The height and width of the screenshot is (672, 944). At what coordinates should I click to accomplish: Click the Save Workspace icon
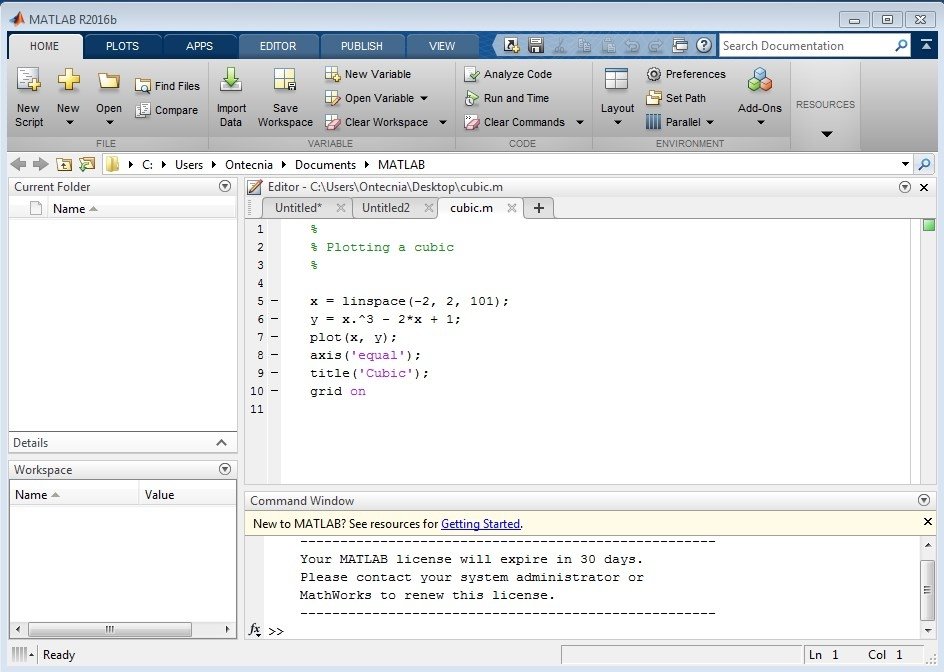[x=285, y=81]
